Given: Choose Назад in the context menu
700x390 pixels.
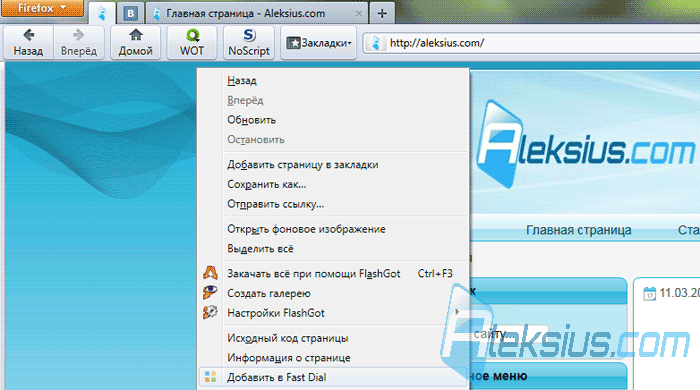Looking at the screenshot, I should pyautogui.click(x=333, y=81).
